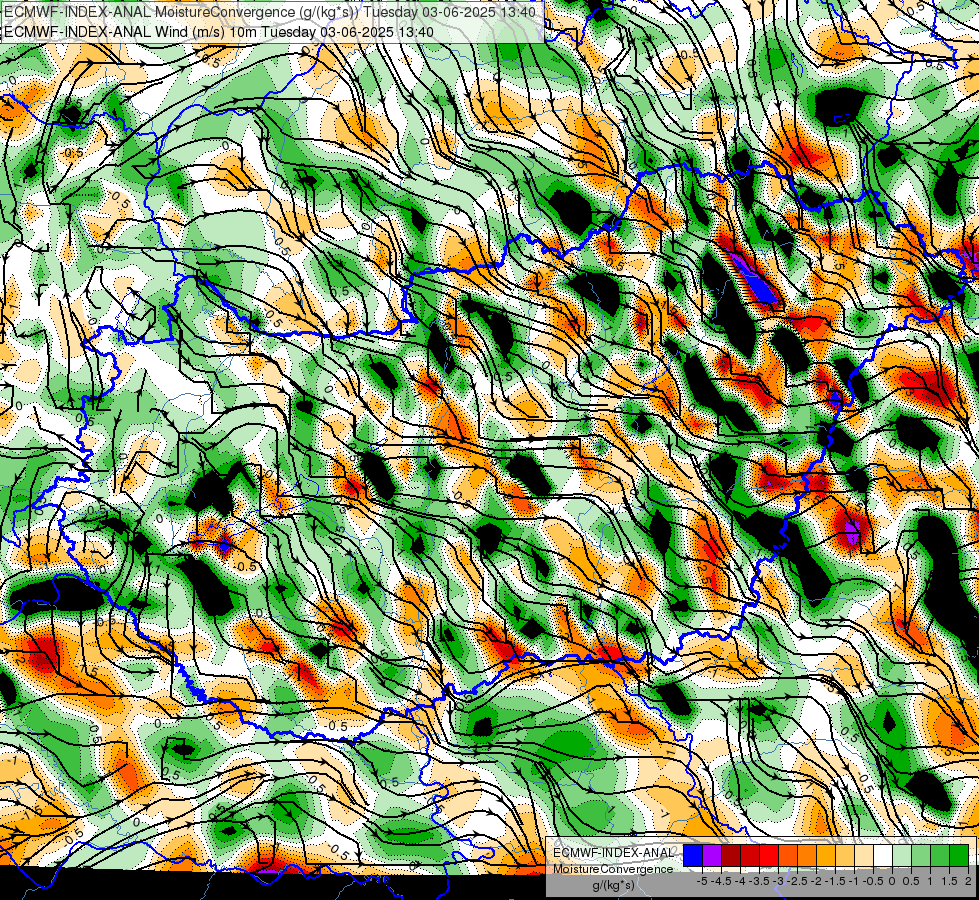979x900 pixels.
Task: Click the red-orange legend swatch (-3 to -2.5)
Action: pyautogui.click(x=788, y=856)
